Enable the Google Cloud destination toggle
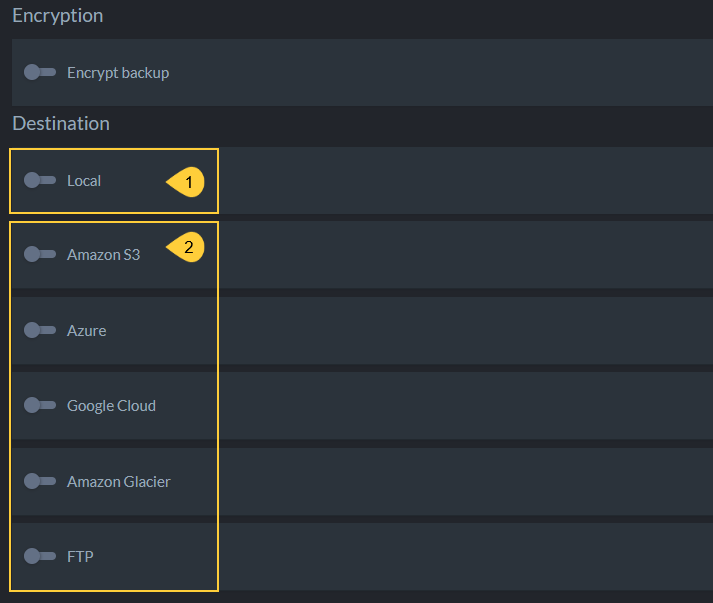 pos(40,405)
